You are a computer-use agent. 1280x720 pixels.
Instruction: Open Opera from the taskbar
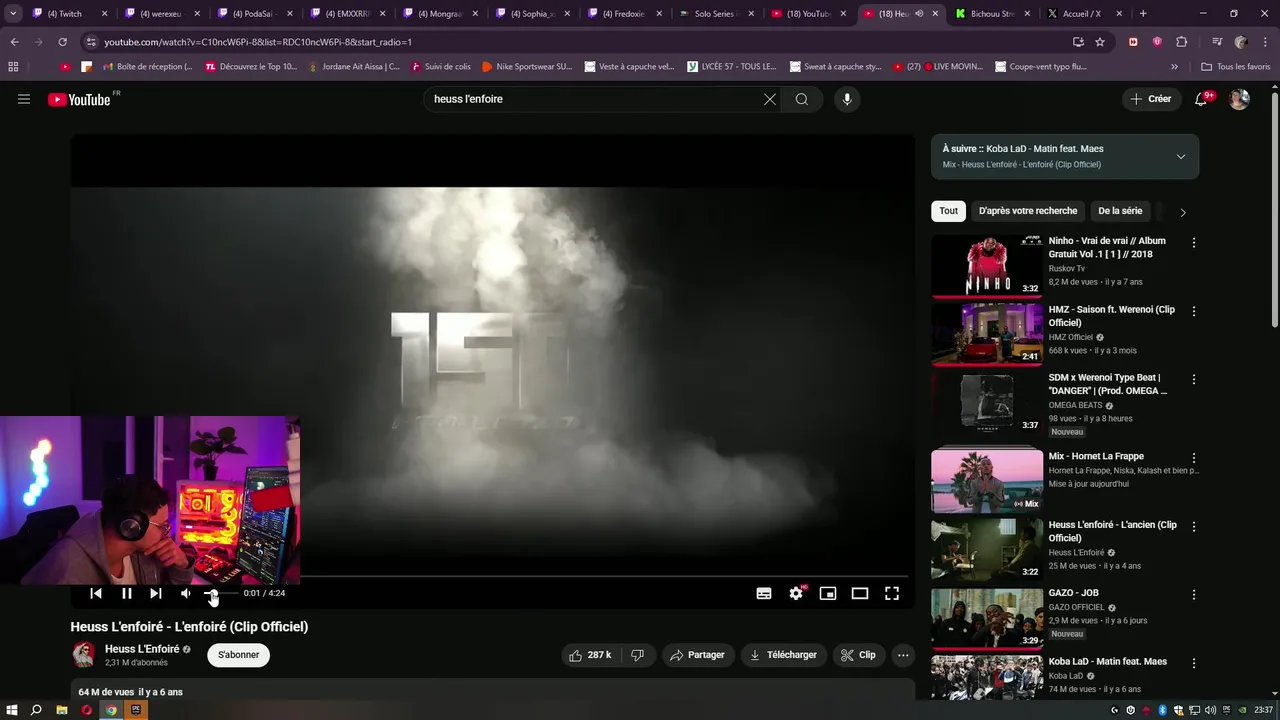[87, 710]
